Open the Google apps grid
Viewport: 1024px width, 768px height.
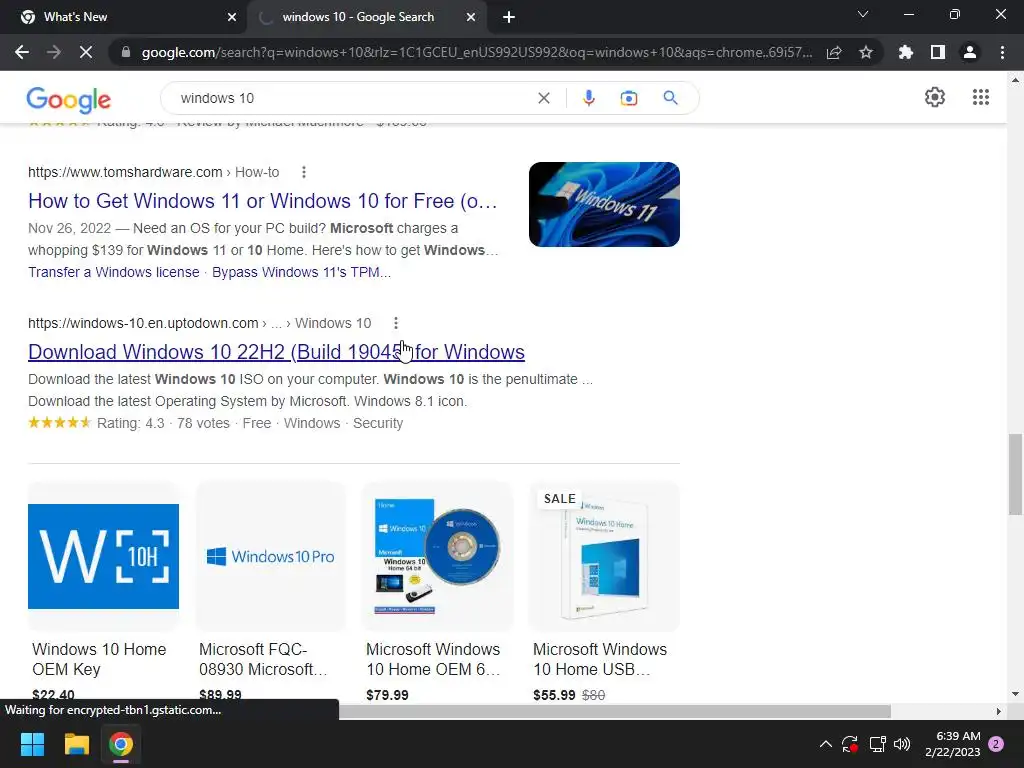coord(980,97)
